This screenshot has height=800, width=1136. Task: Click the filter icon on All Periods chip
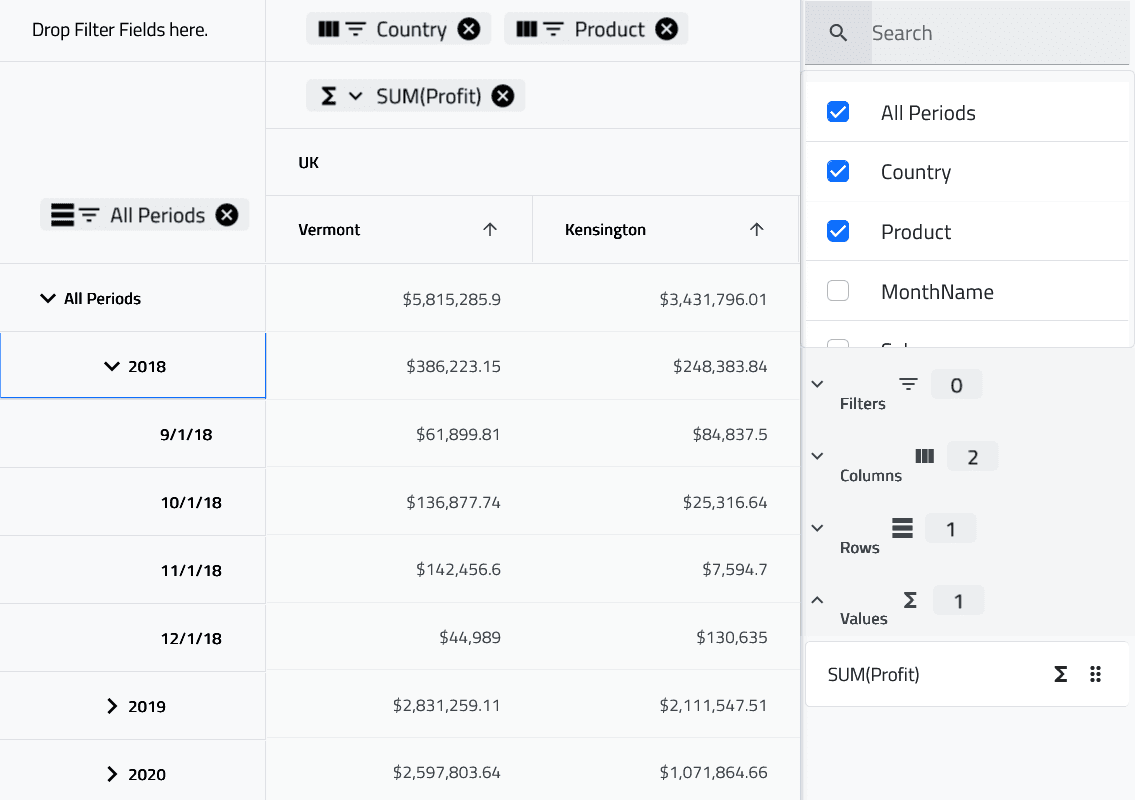[89, 215]
